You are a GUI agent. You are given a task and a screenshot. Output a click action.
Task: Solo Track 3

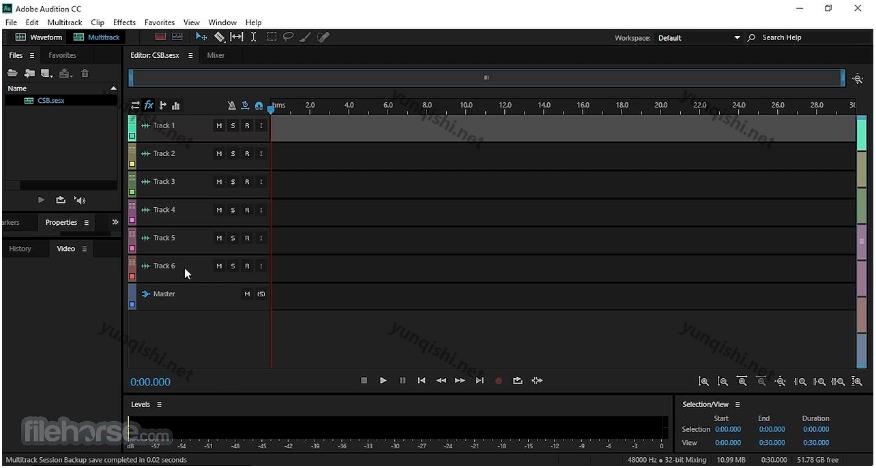233,182
